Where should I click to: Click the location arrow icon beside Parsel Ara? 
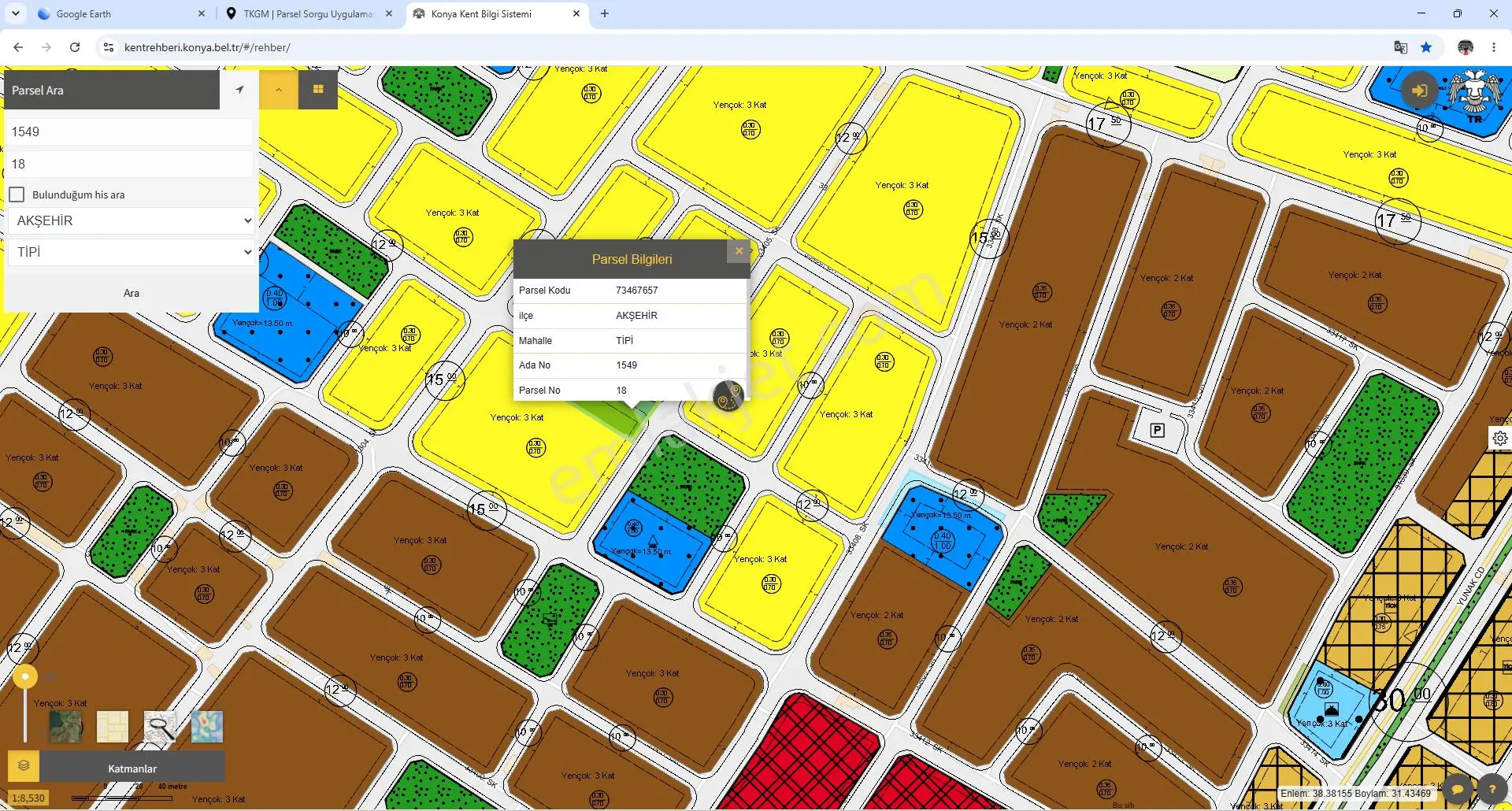(239, 90)
